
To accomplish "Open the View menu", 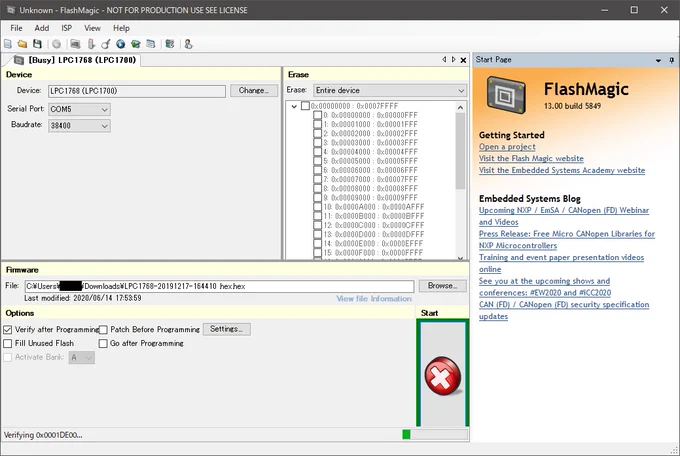I will [x=92, y=28].
